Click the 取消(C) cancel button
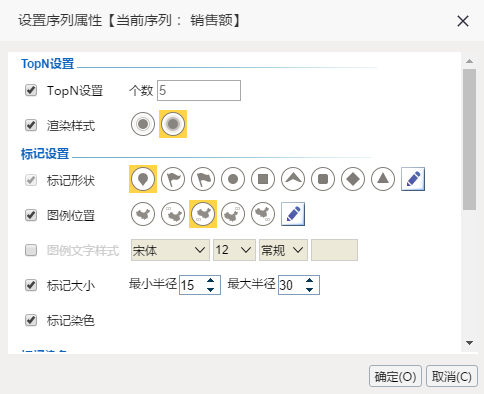The height and width of the screenshot is (394, 484). pyautogui.click(x=452, y=377)
